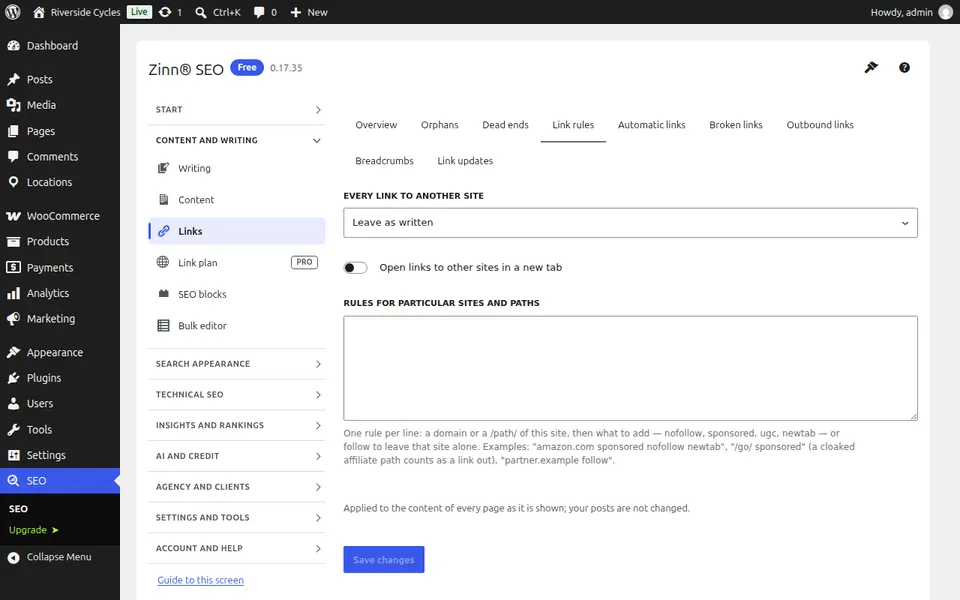Screen dimensions: 960x600
Task: Open the Breadcrumbs tab
Action: point(384,161)
